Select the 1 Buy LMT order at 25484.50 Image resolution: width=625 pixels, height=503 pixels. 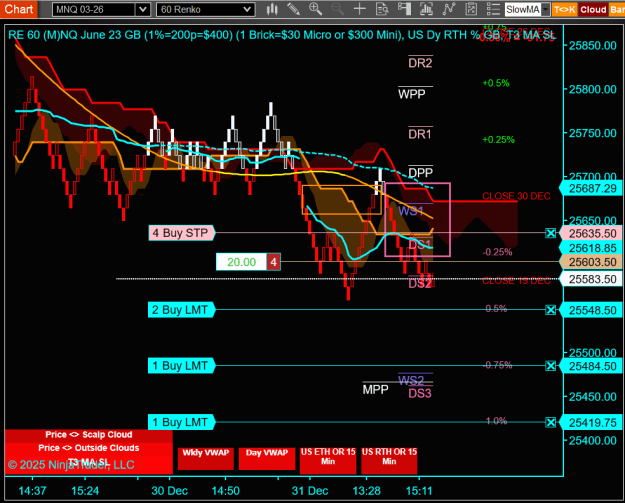tap(181, 365)
